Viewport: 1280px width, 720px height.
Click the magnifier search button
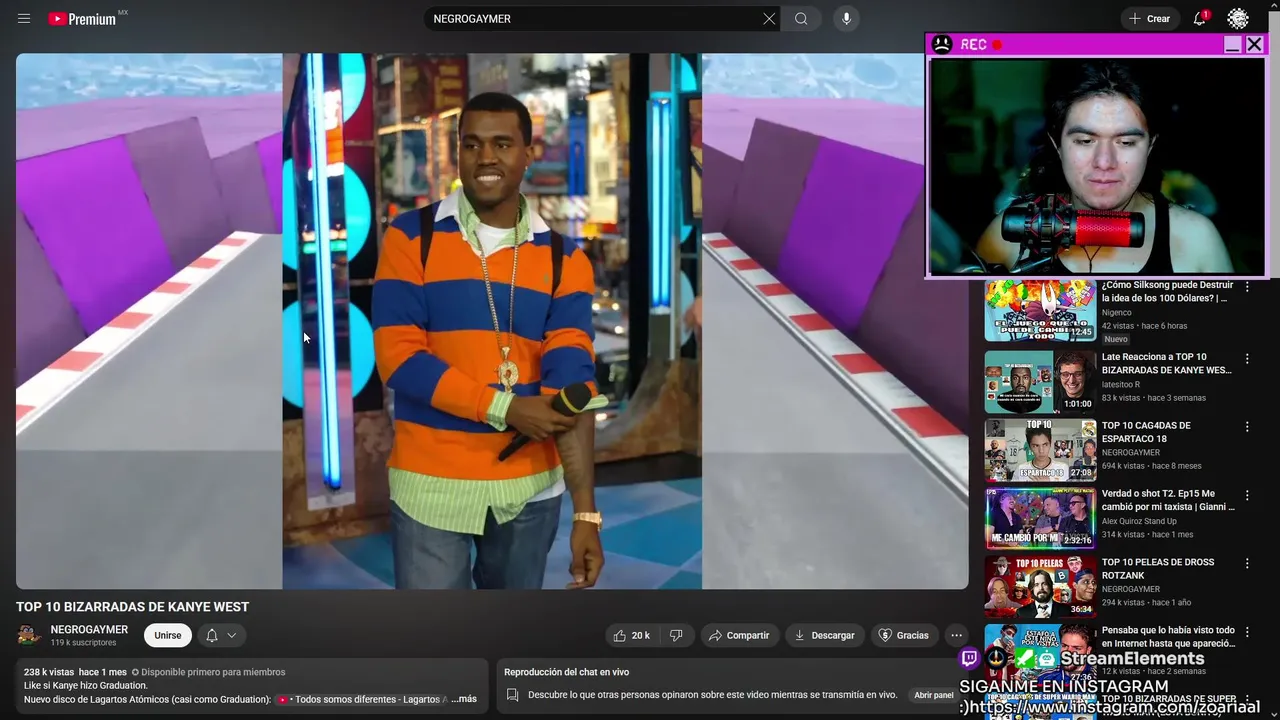801,19
